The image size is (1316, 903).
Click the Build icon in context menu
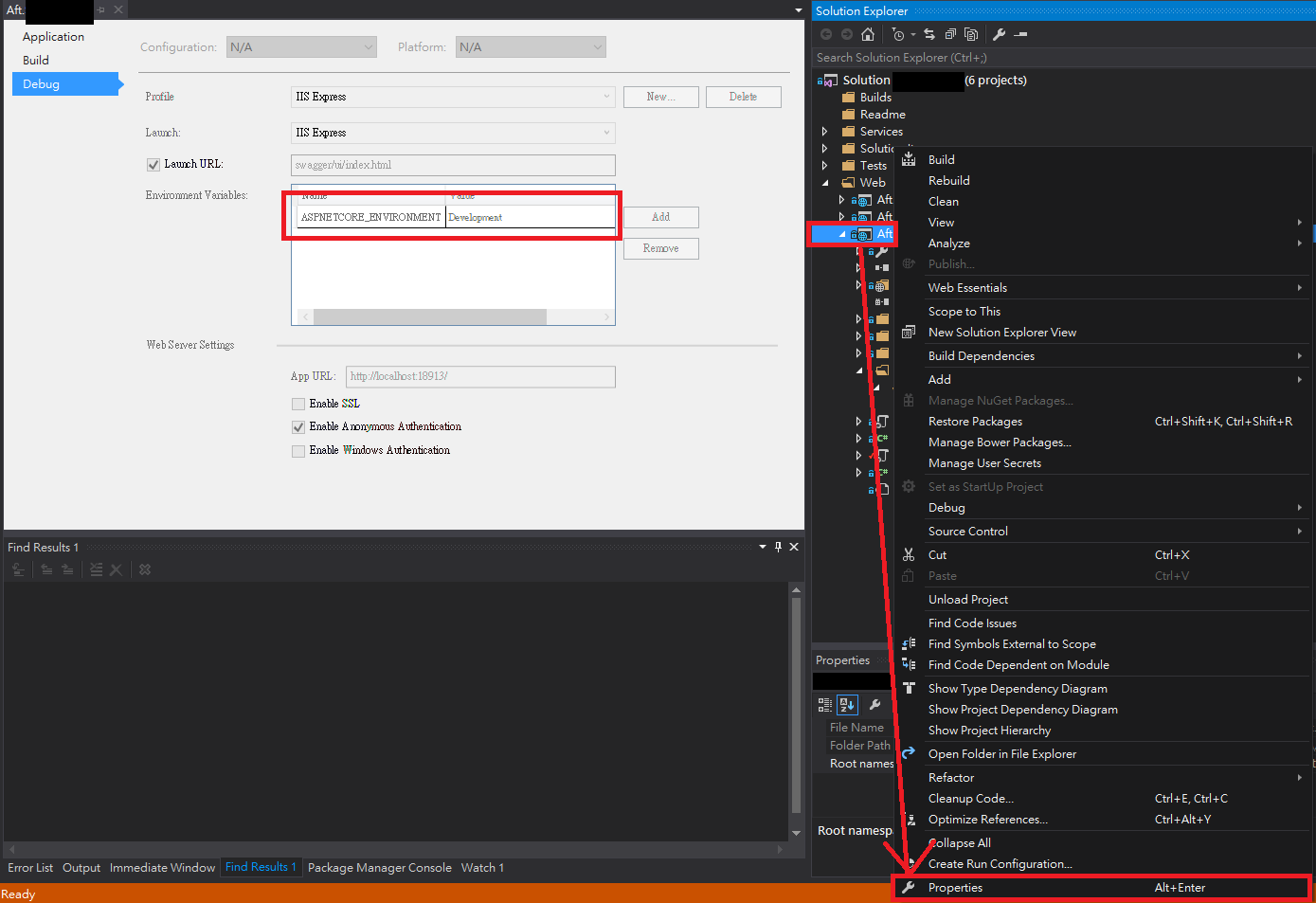coord(909,159)
